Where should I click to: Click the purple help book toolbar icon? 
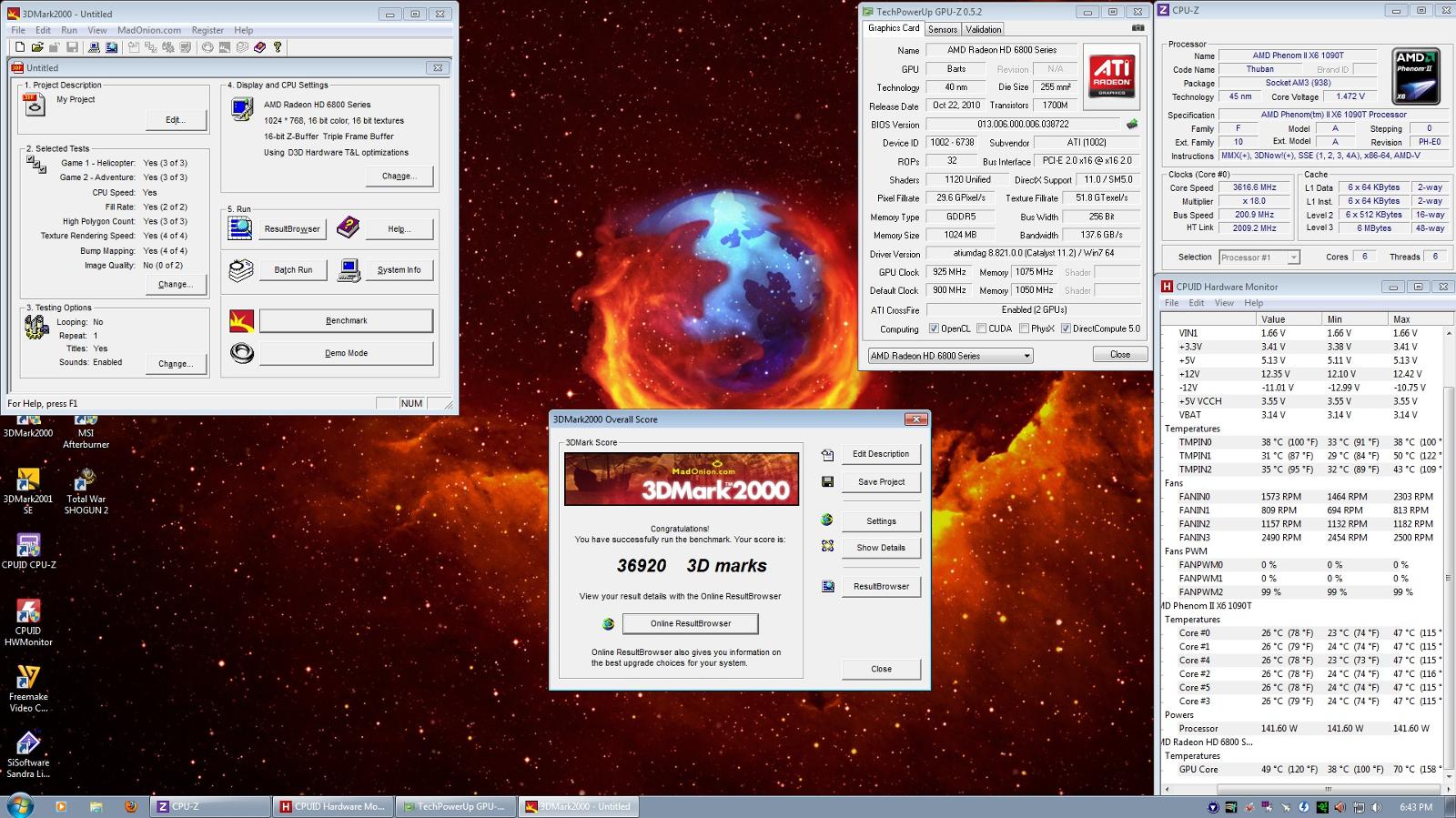coord(259,46)
